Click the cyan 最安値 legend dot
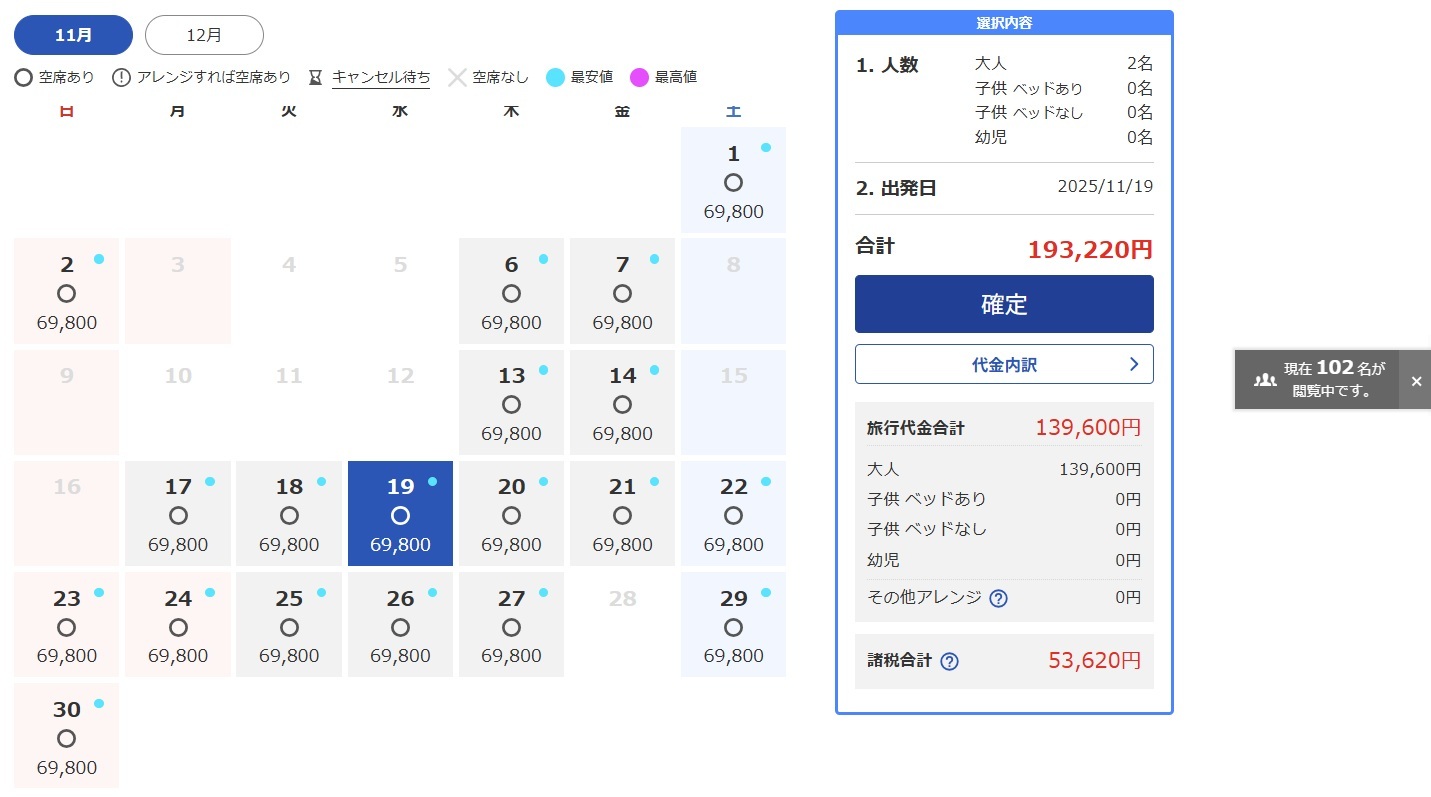 click(x=555, y=77)
